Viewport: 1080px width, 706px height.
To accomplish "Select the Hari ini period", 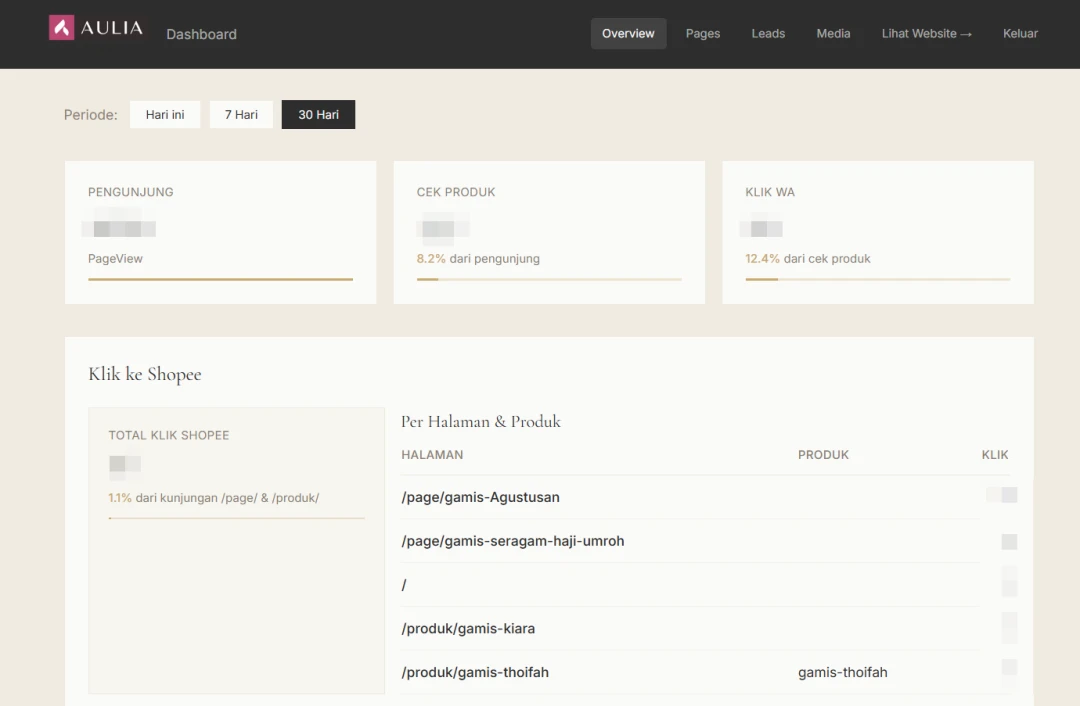I will pyautogui.click(x=165, y=114).
